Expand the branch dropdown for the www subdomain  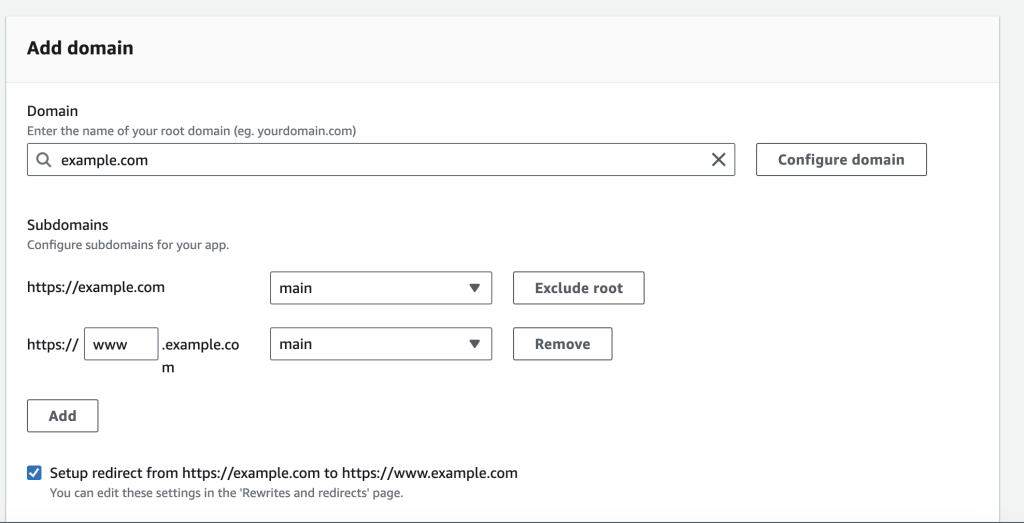click(x=381, y=344)
